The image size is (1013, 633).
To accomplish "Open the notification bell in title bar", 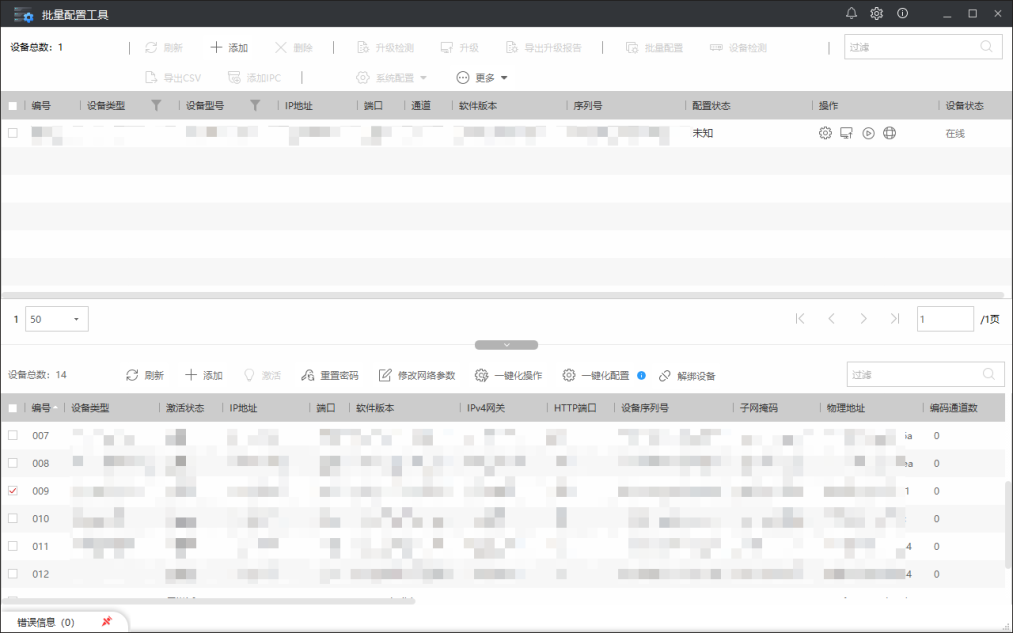I will point(851,14).
